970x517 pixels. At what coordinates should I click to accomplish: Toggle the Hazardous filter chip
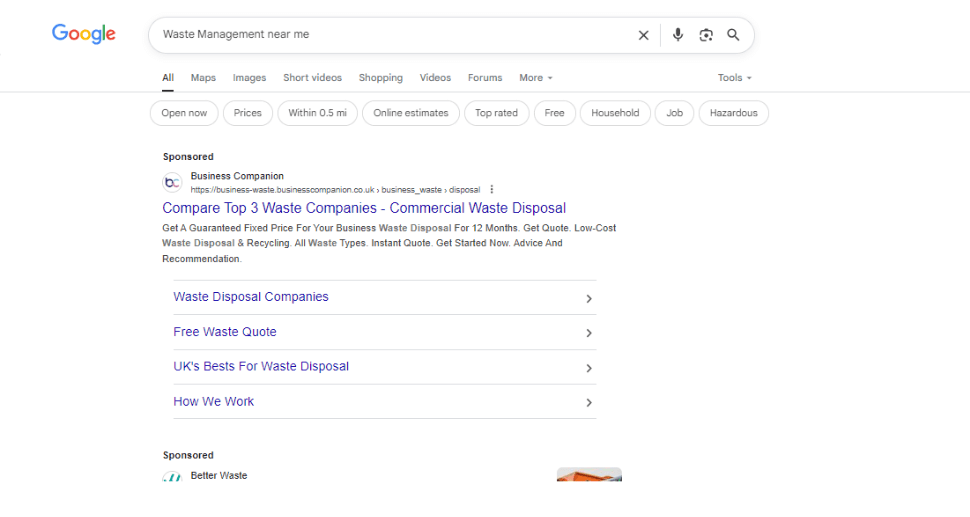pyautogui.click(x=734, y=113)
